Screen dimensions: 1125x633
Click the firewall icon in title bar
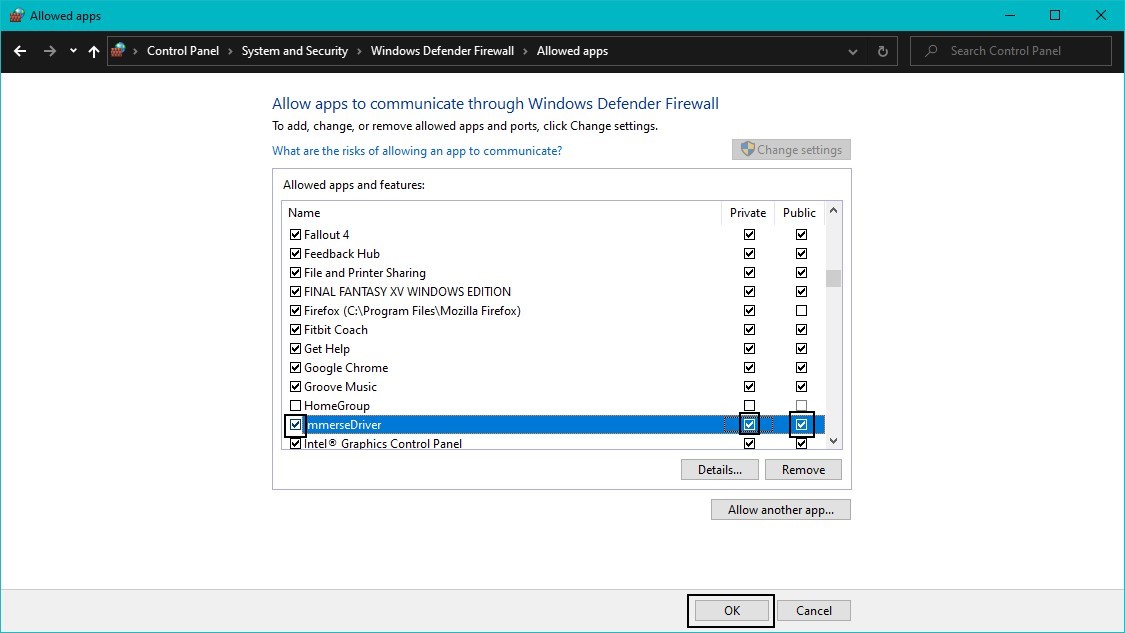[x=17, y=15]
